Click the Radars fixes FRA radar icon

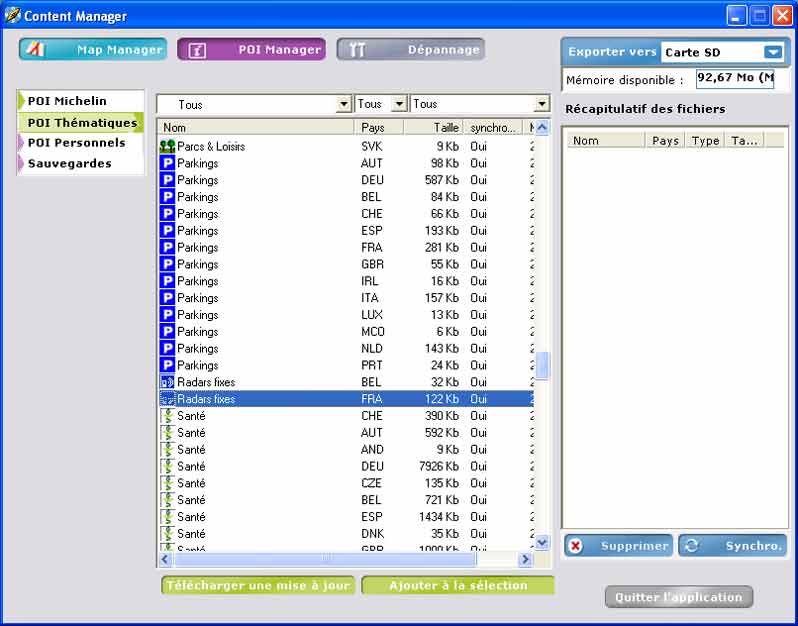coord(167,399)
